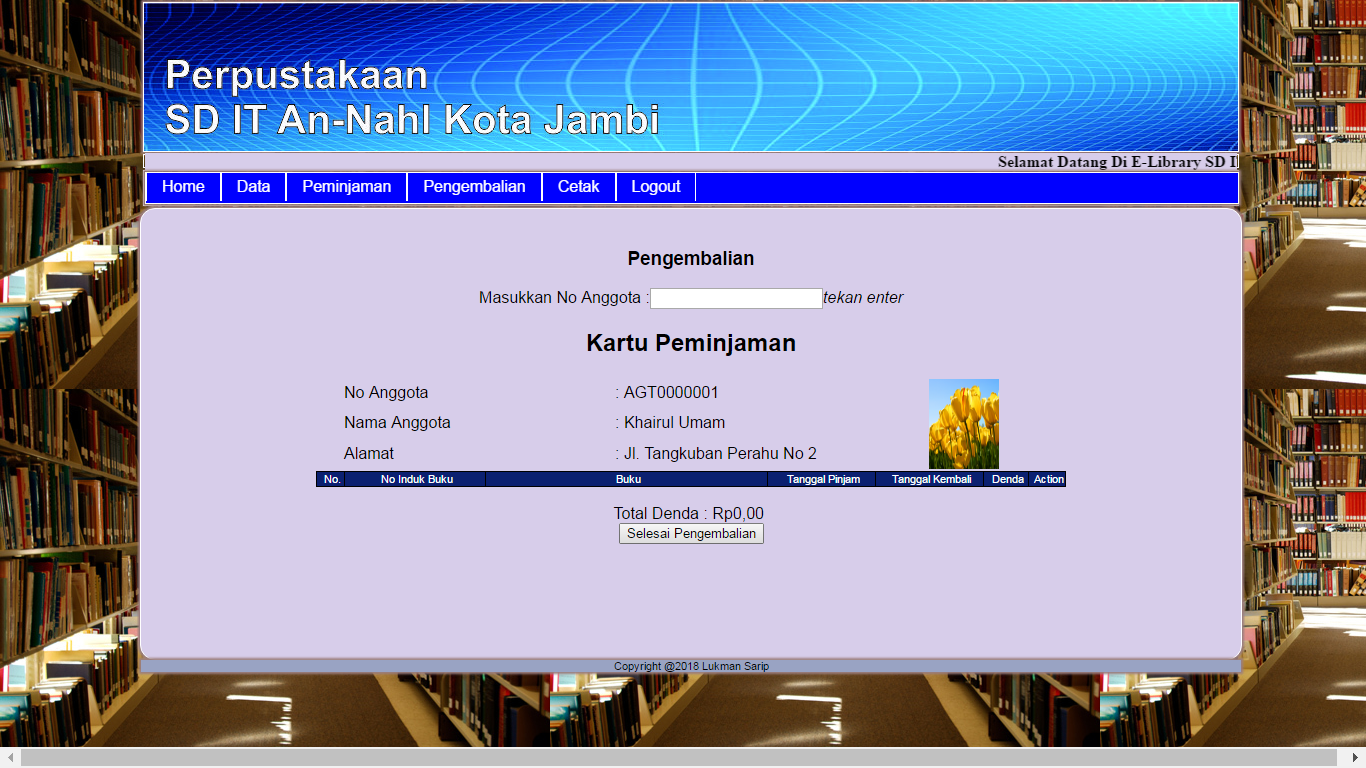Click the horizontal scrollbar left arrow

10,758
